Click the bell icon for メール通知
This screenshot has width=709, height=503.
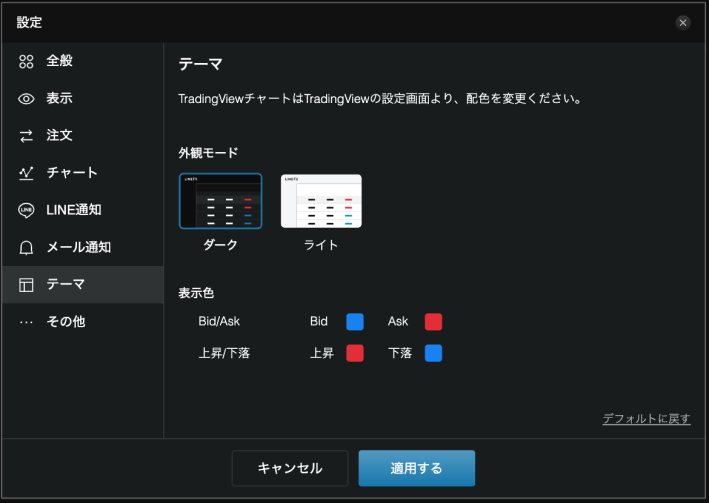tap(27, 247)
